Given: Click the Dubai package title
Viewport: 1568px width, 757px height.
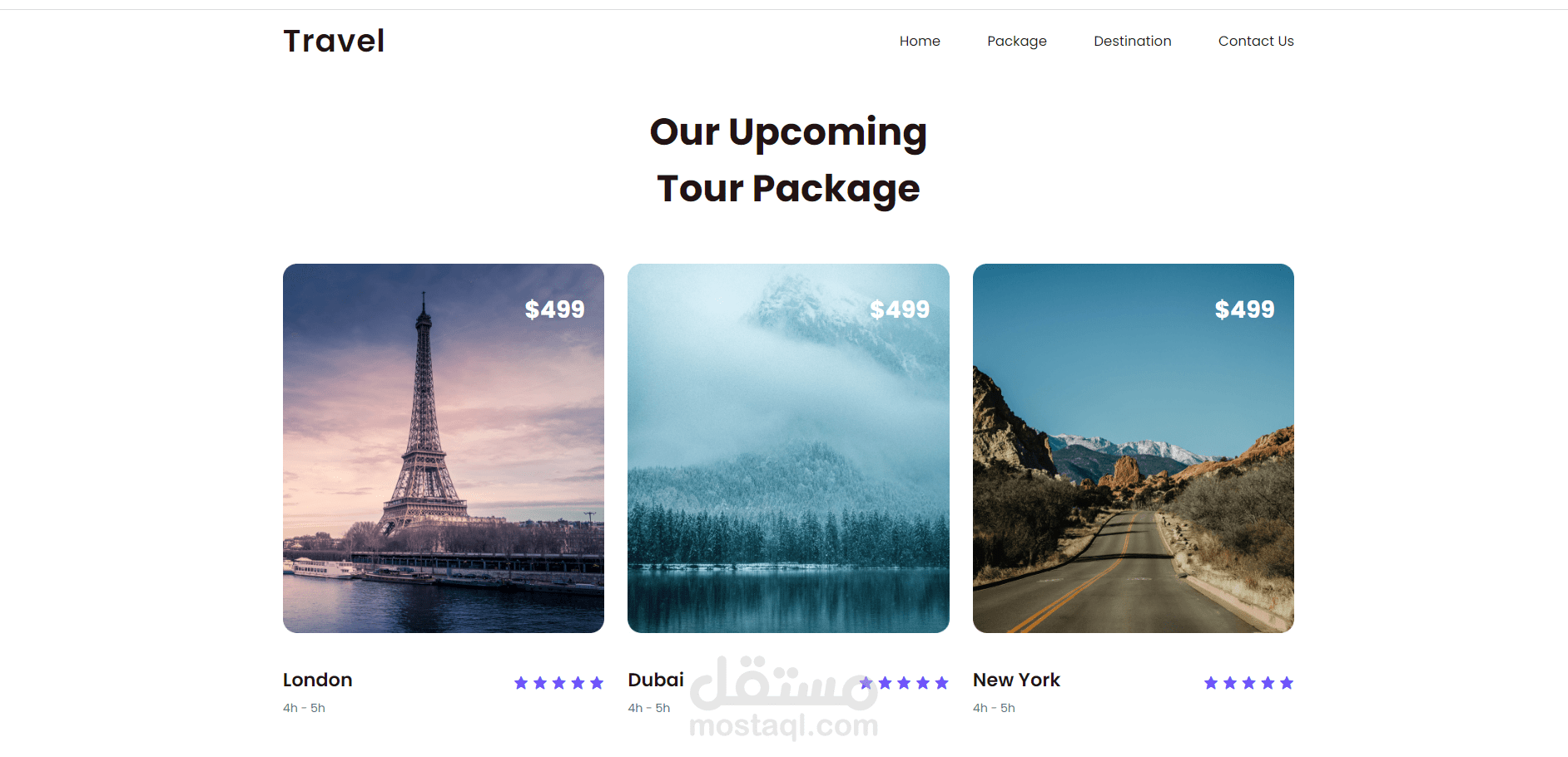Looking at the screenshot, I should tap(656, 680).
